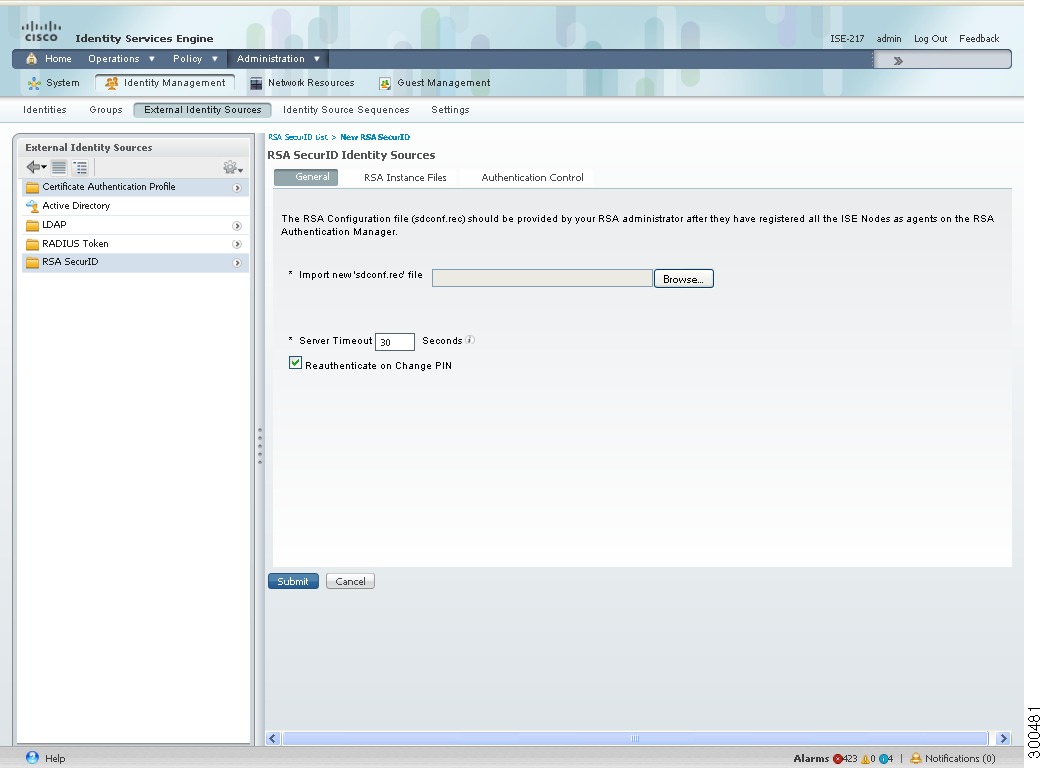Image resolution: width=1044 pixels, height=768 pixels.
Task: Click the horizontal scrollbar thumb
Action: (635, 738)
